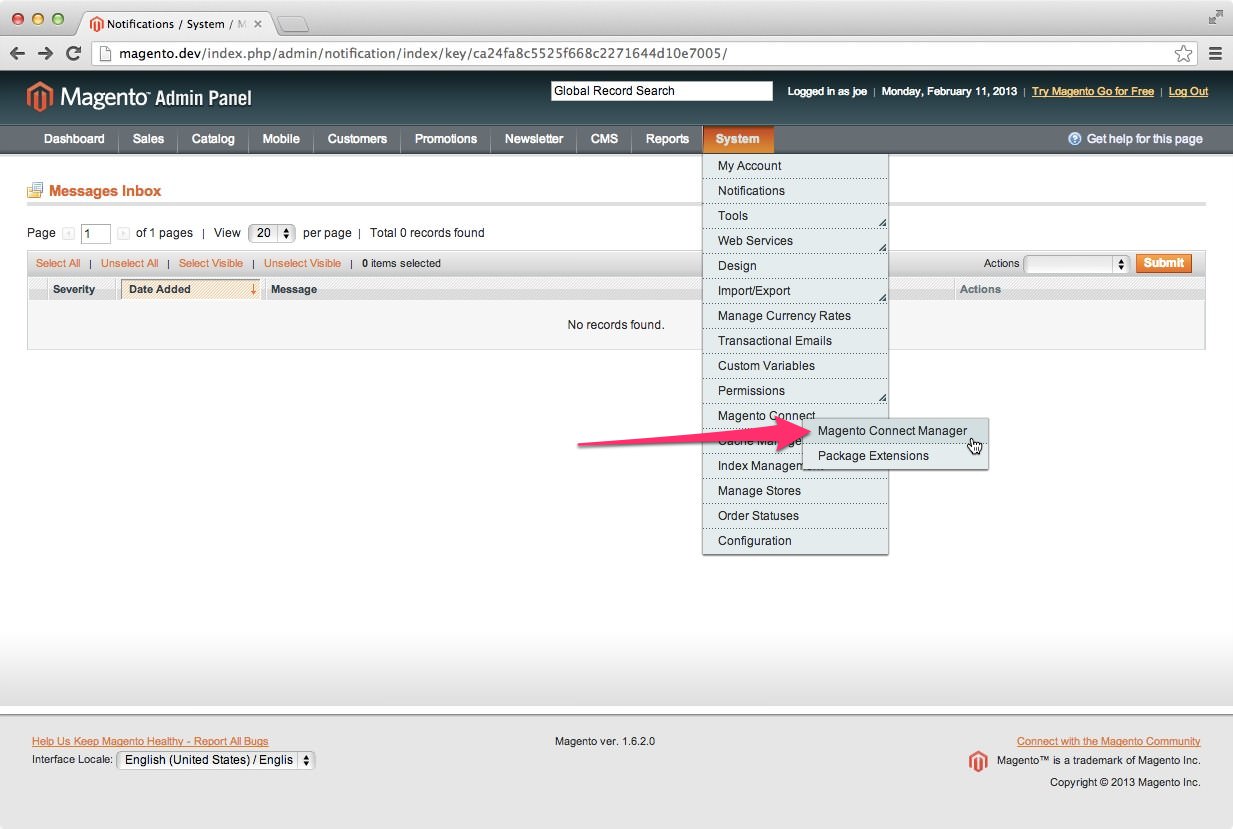1233x829 pixels.
Task: Open the per page view dropdown
Action: tap(271, 233)
